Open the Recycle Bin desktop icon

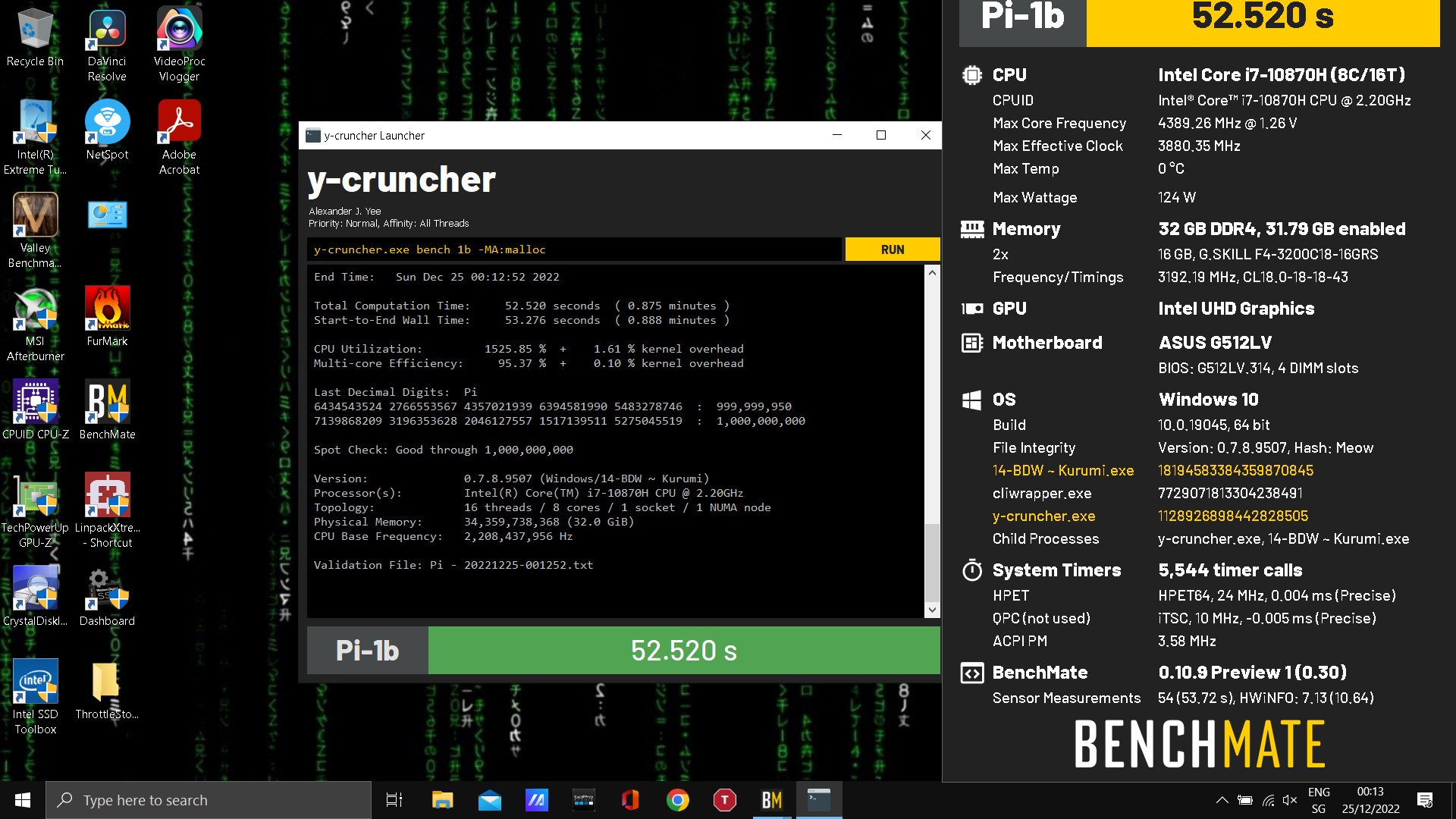tap(35, 38)
